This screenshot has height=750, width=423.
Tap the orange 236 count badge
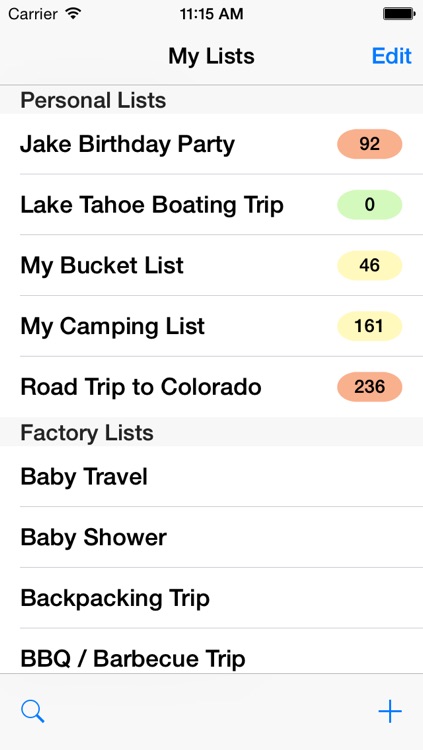(369, 387)
